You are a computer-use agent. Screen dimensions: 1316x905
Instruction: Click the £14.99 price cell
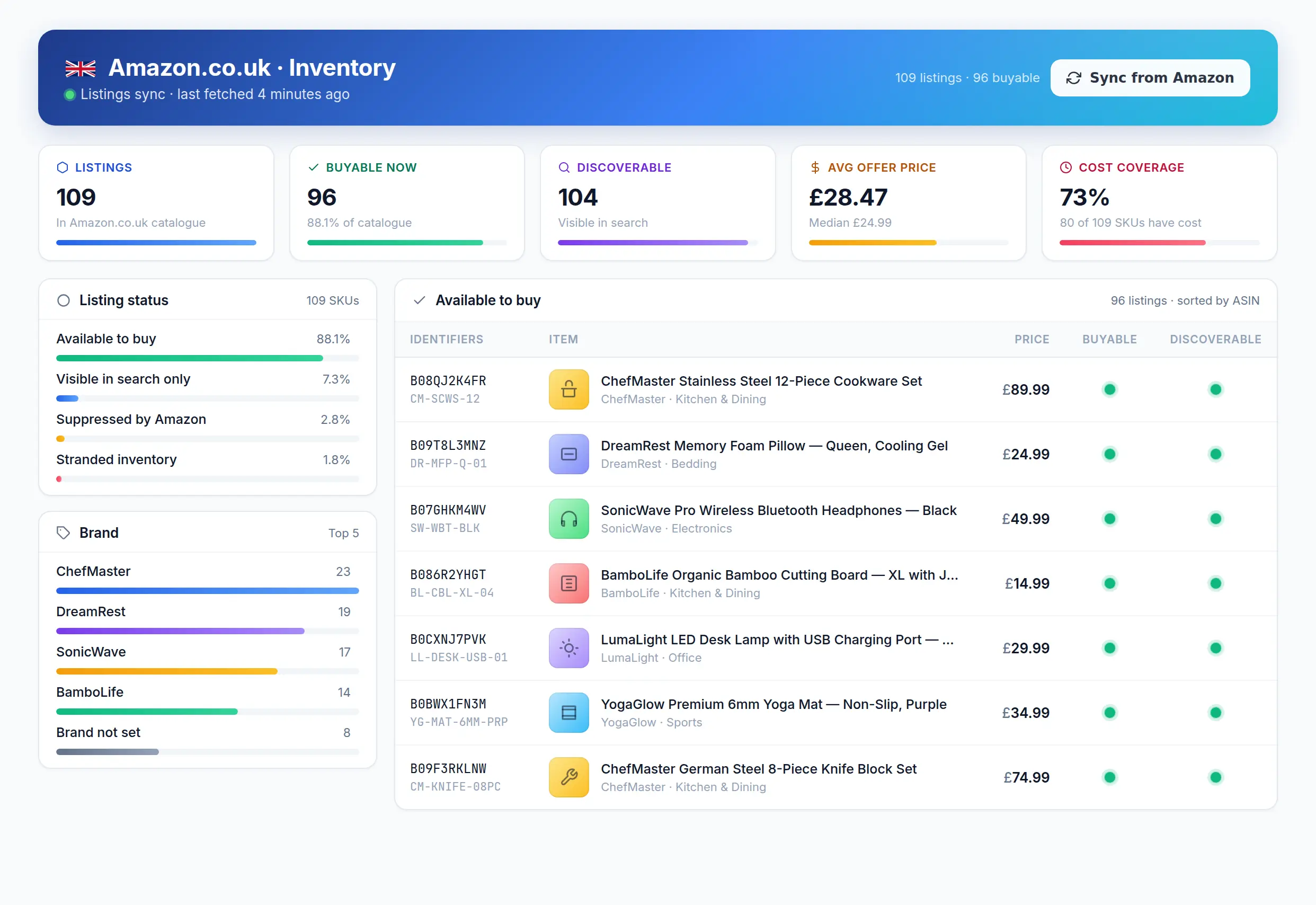pos(1026,583)
